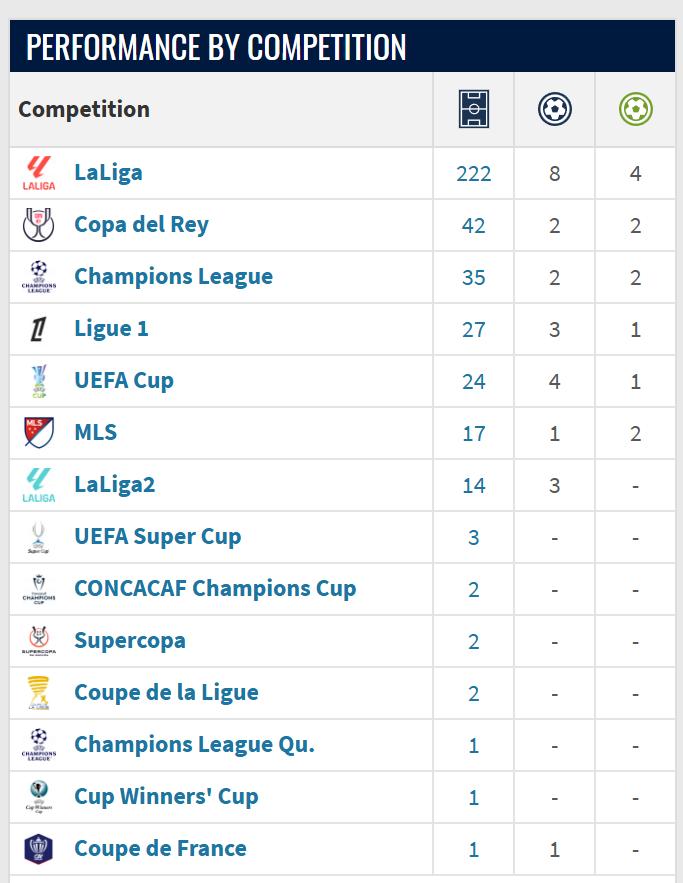Click the Supercopa logo icon
Viewport: 683px width, 883px height.
[x=39, y=641]
